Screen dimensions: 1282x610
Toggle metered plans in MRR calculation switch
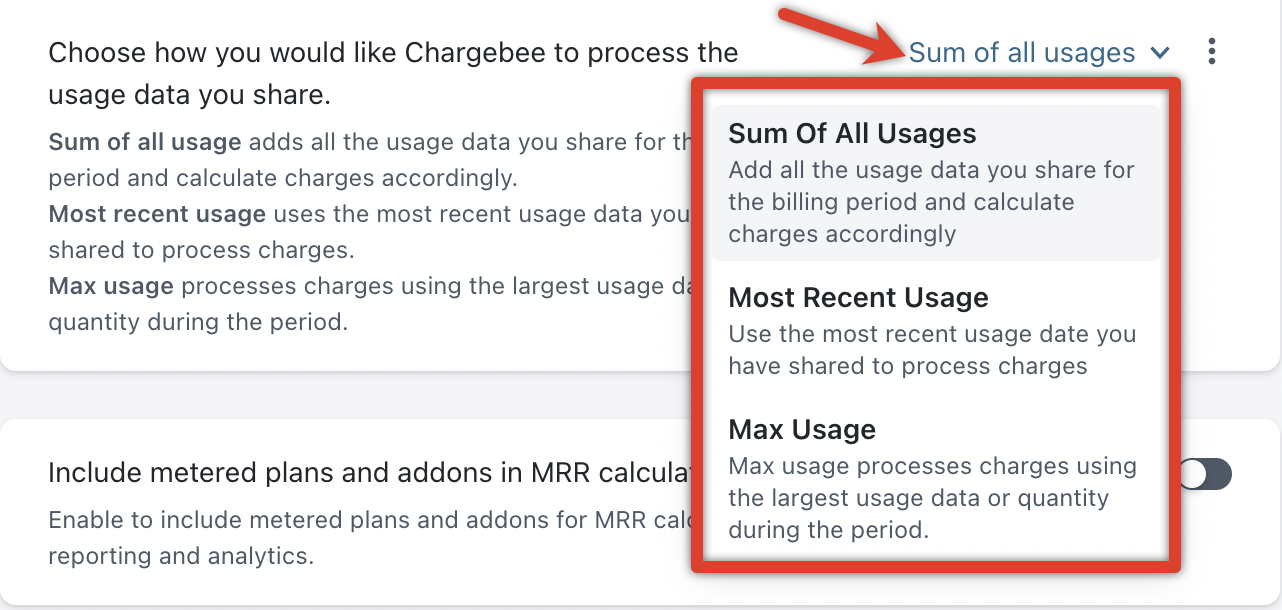[x=1204, y=474]
